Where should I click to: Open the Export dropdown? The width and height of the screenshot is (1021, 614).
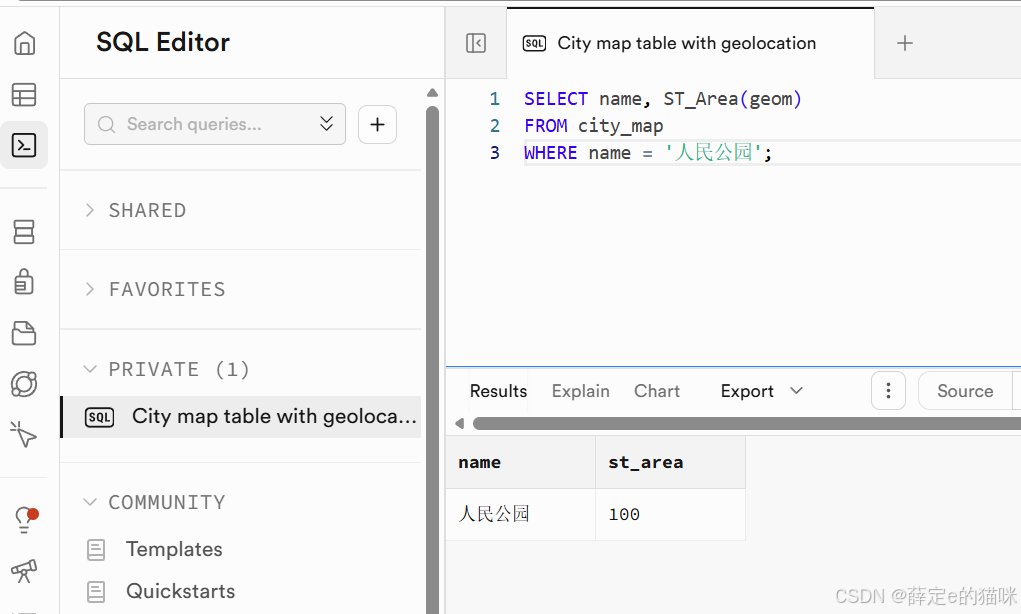762,391
